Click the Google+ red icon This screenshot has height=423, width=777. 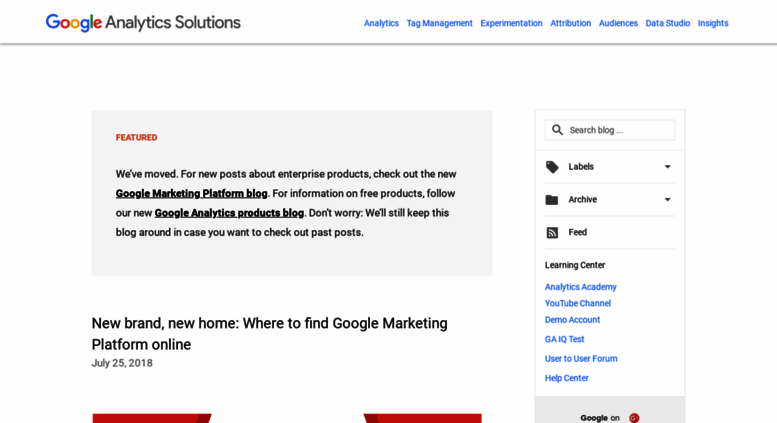tap(634, 418)
